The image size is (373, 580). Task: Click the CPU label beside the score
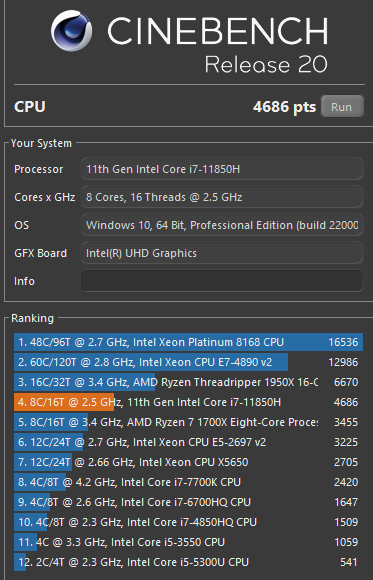tap(30, 107)
